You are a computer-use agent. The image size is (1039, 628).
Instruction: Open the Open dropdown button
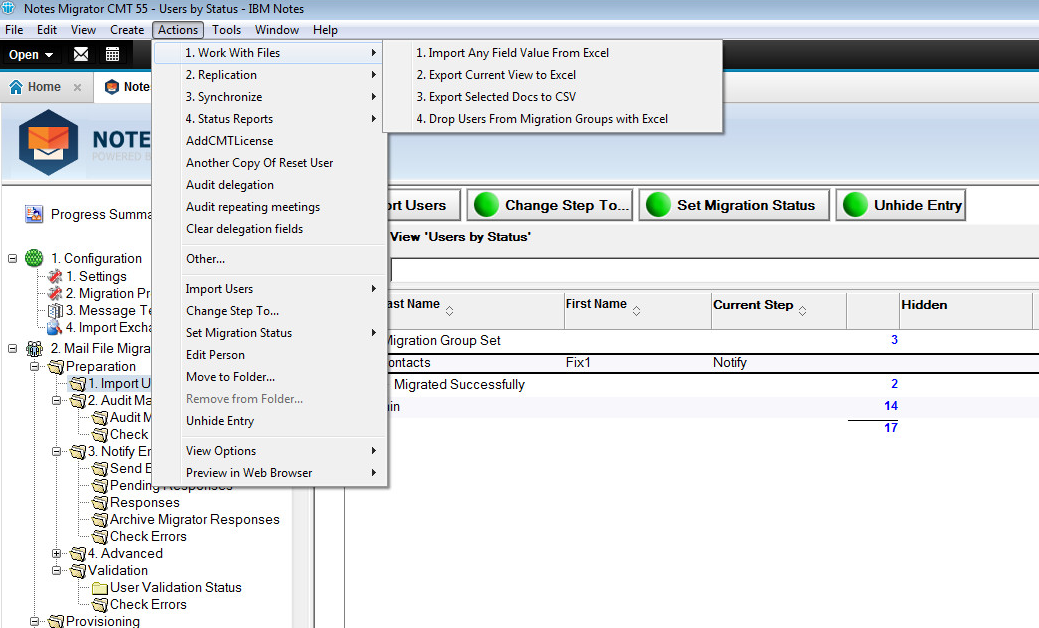(30, 55)
